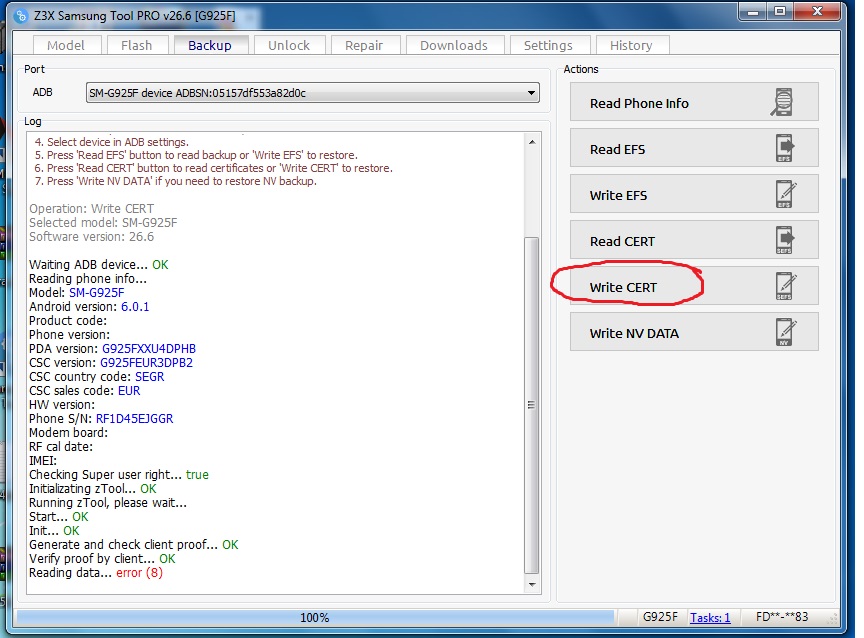This screenshot has width=864, height=638.
Task: Click the Write NV DATA pencil icon
Action: point(786,332)
